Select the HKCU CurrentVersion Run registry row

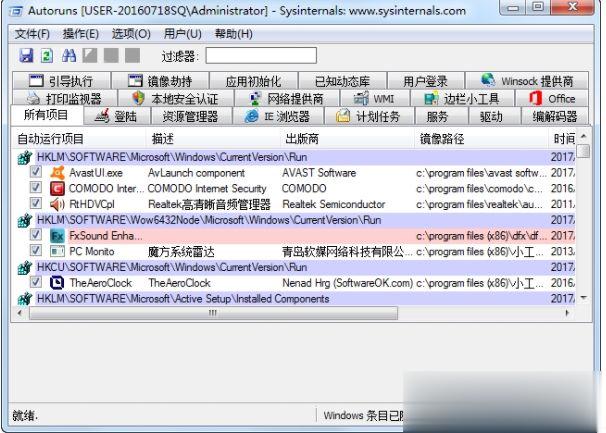click(294, 267)
